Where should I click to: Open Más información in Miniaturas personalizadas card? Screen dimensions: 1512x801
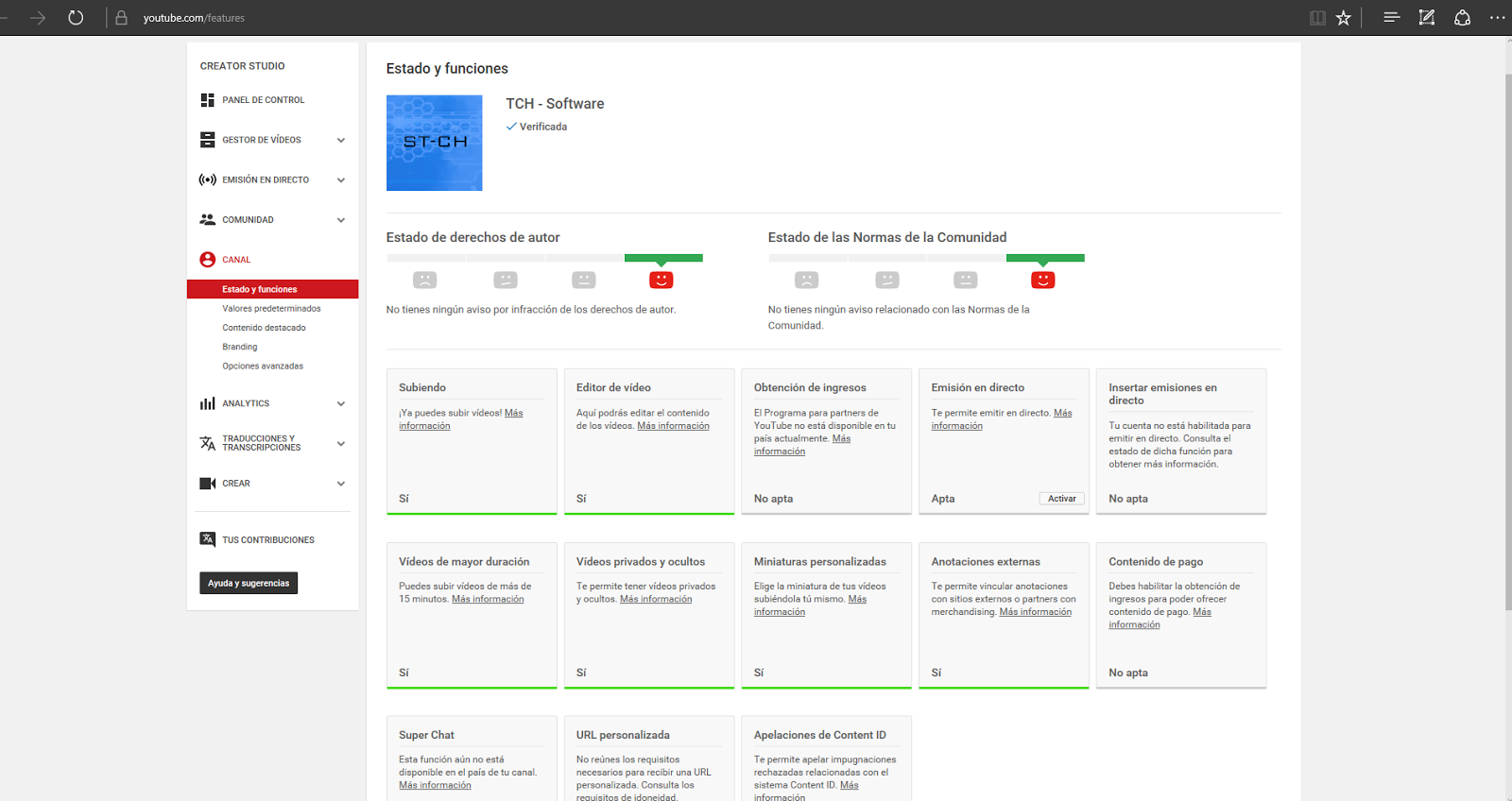[810, 605]
